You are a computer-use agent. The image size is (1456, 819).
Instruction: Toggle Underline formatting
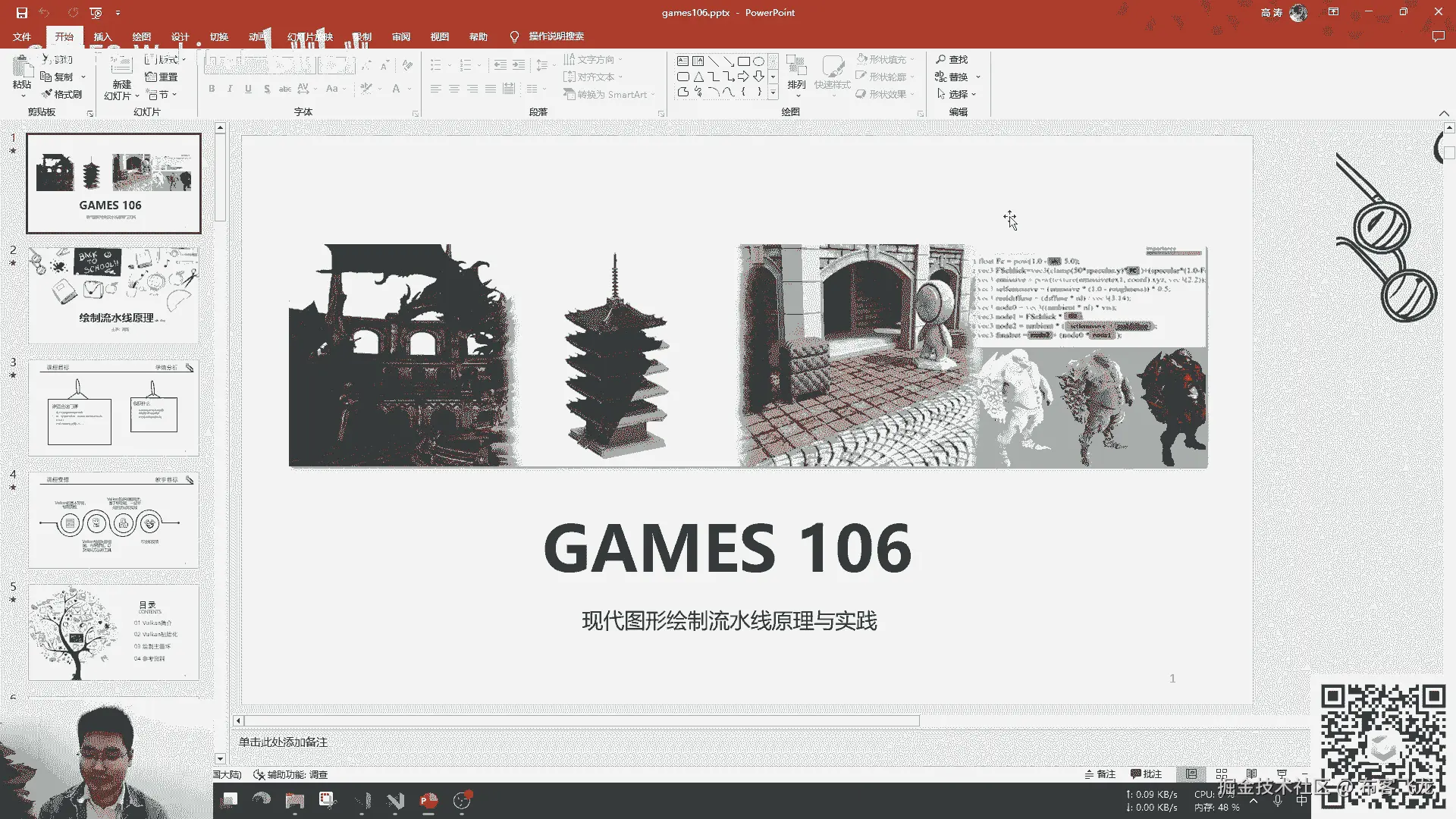[x=248, y=89]
